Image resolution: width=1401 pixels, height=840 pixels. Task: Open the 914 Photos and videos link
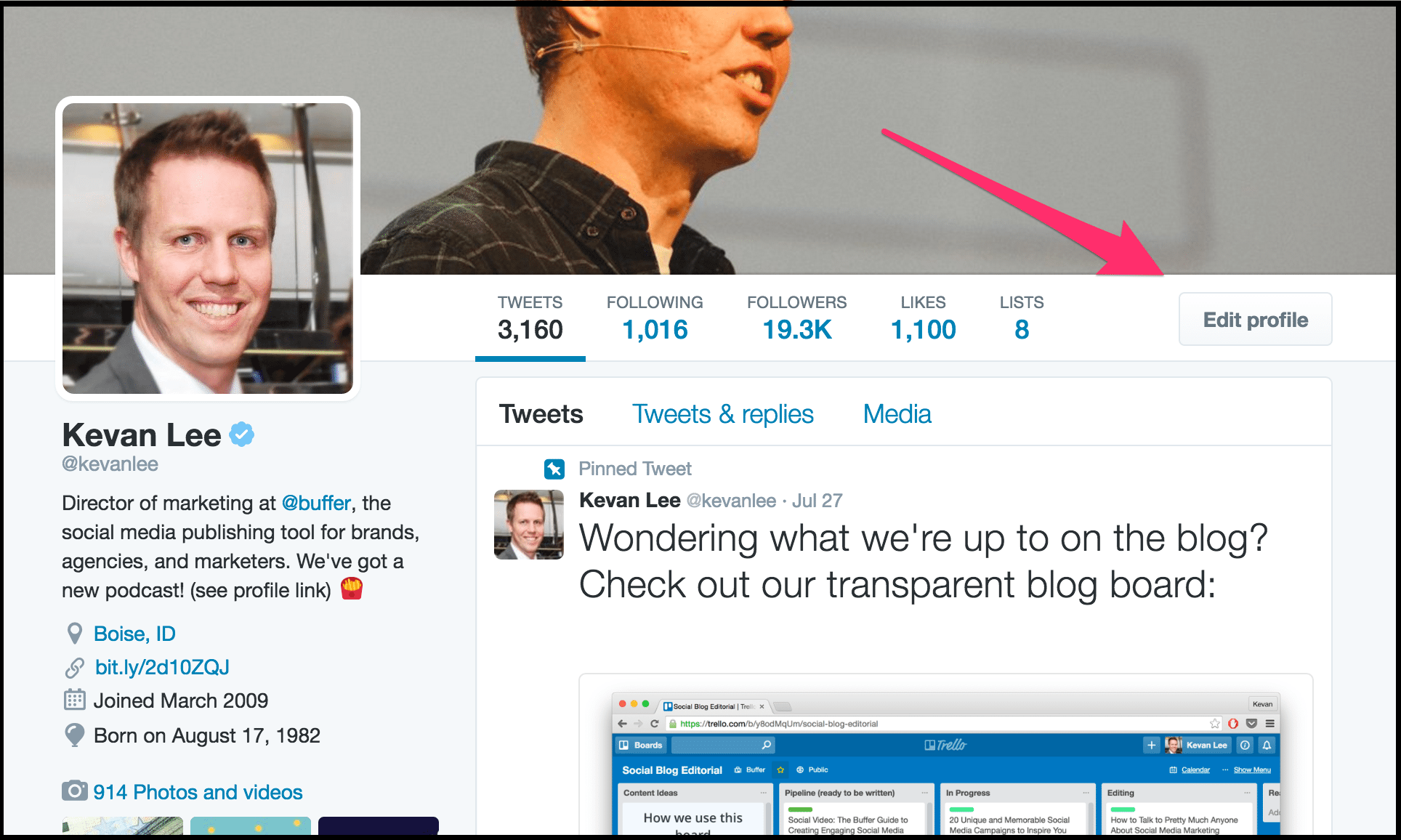coord(198,792)
